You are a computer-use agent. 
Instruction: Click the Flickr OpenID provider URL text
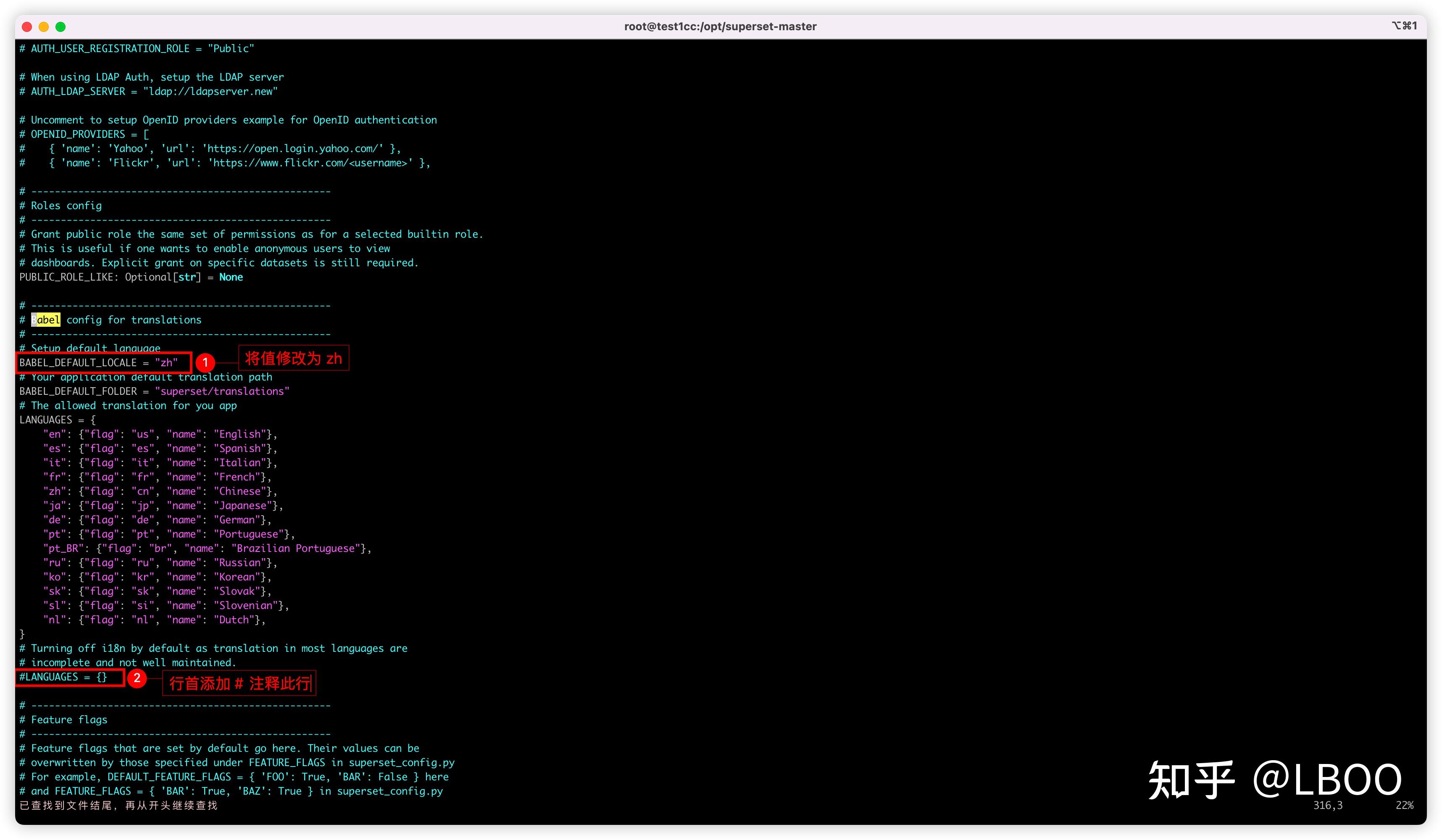point(312,163)
